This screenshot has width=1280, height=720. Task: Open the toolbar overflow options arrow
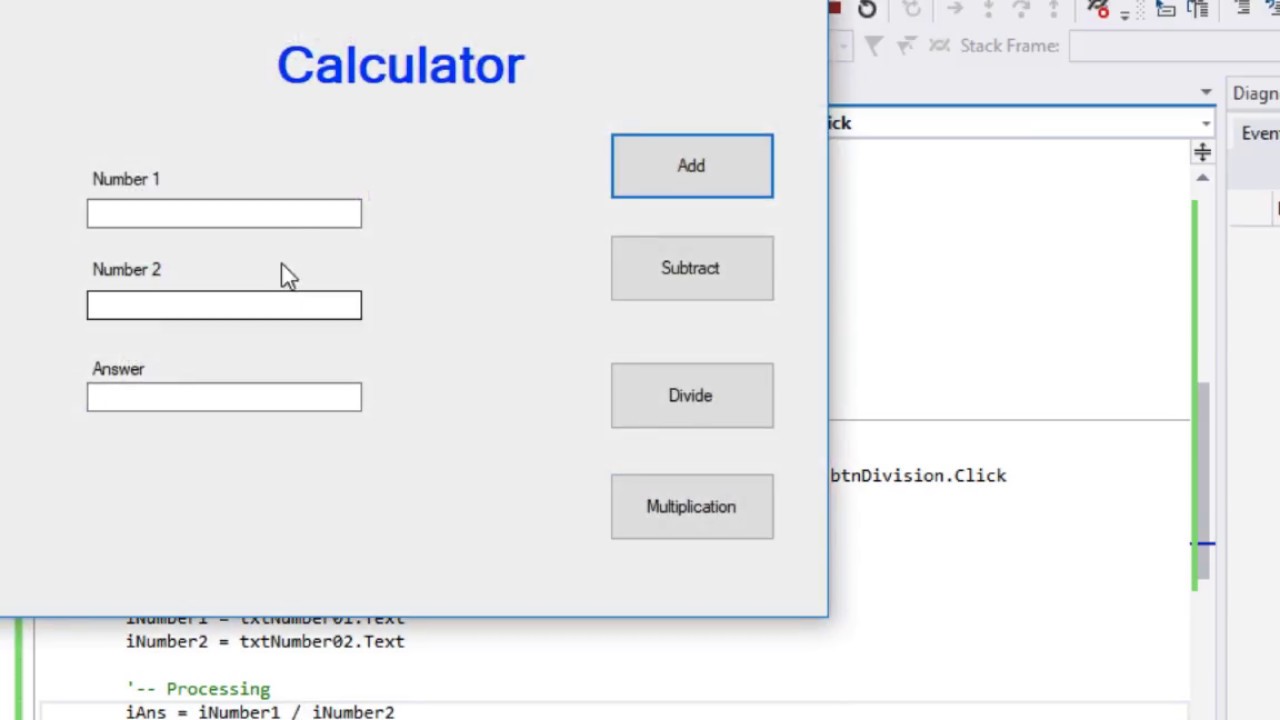1125,15
